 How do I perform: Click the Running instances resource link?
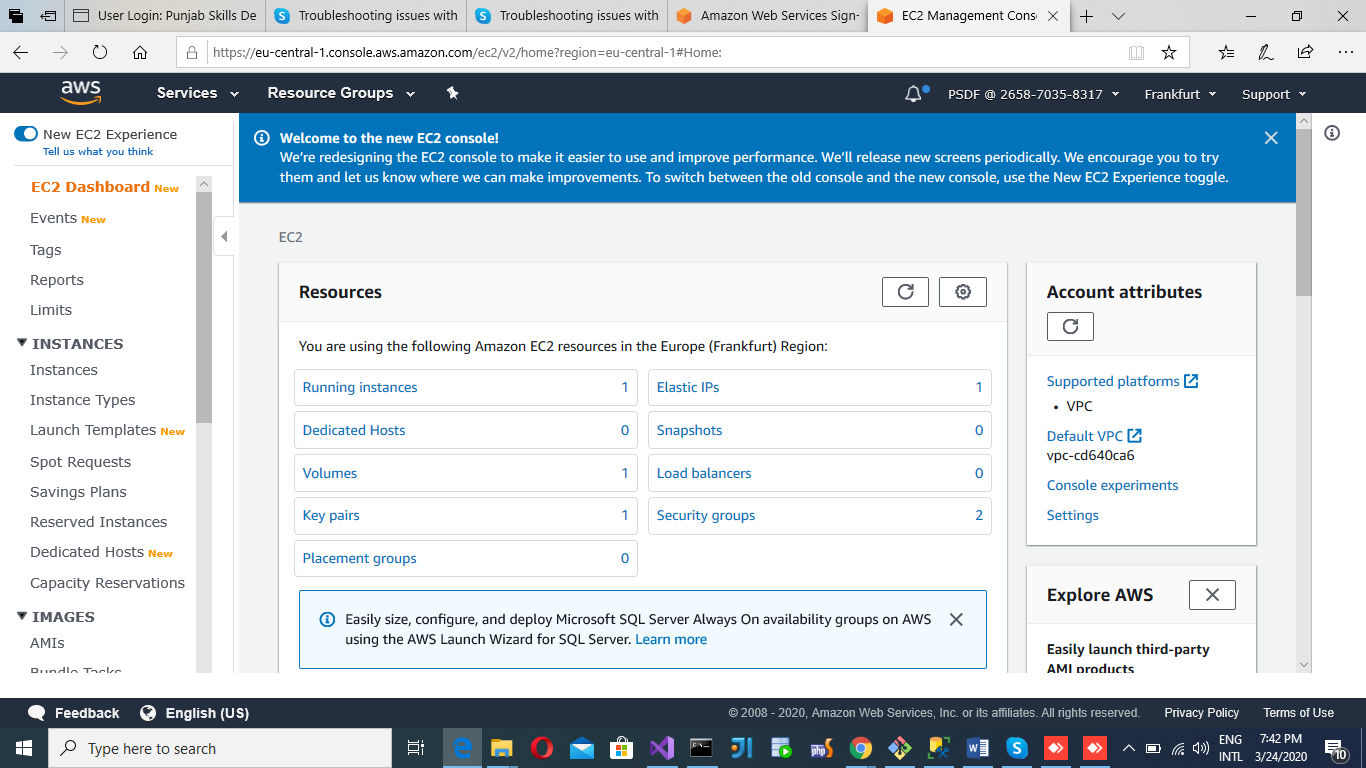point(360,387)
